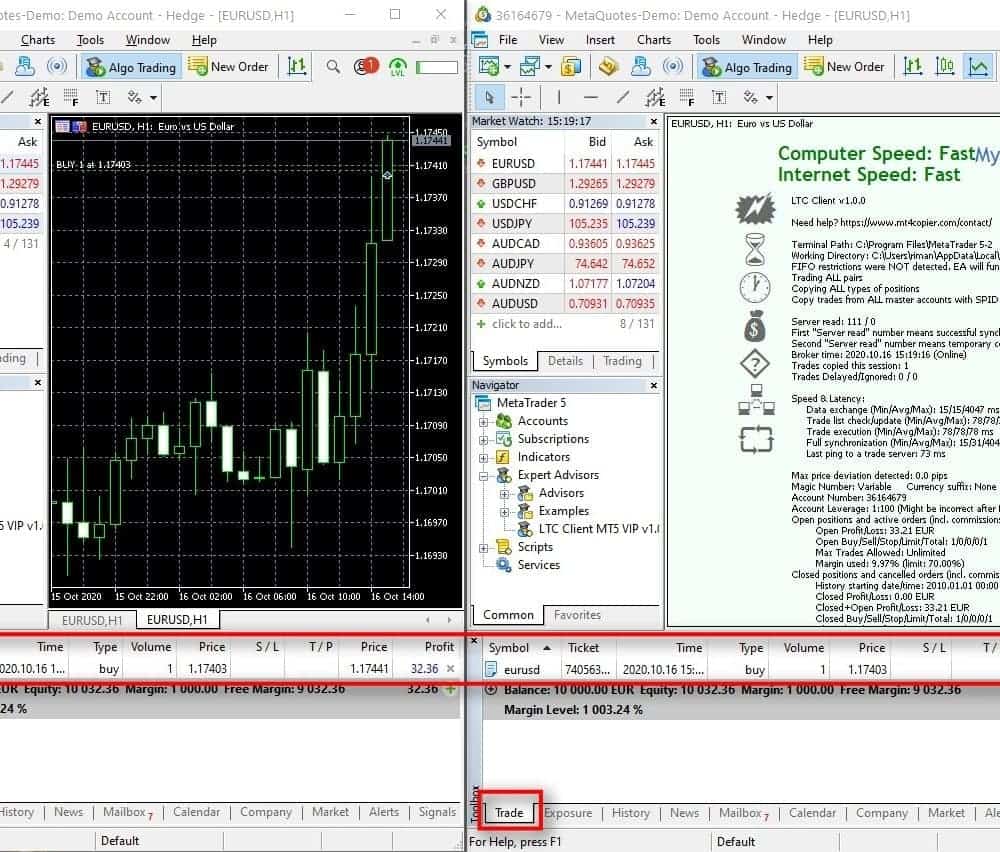
Task: Expand the Examples subfolder
Action: 504,512
